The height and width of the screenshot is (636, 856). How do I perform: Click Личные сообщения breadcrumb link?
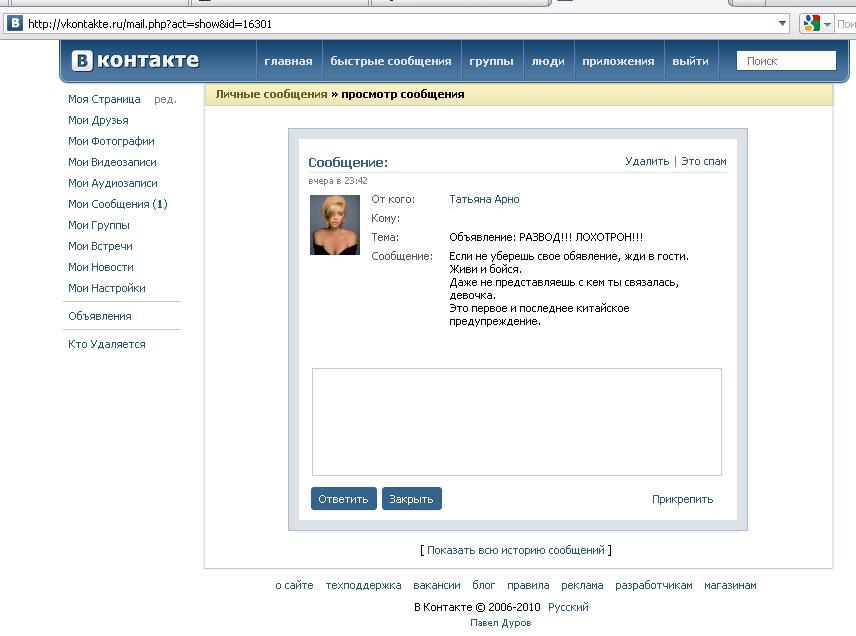coord(271,94)
